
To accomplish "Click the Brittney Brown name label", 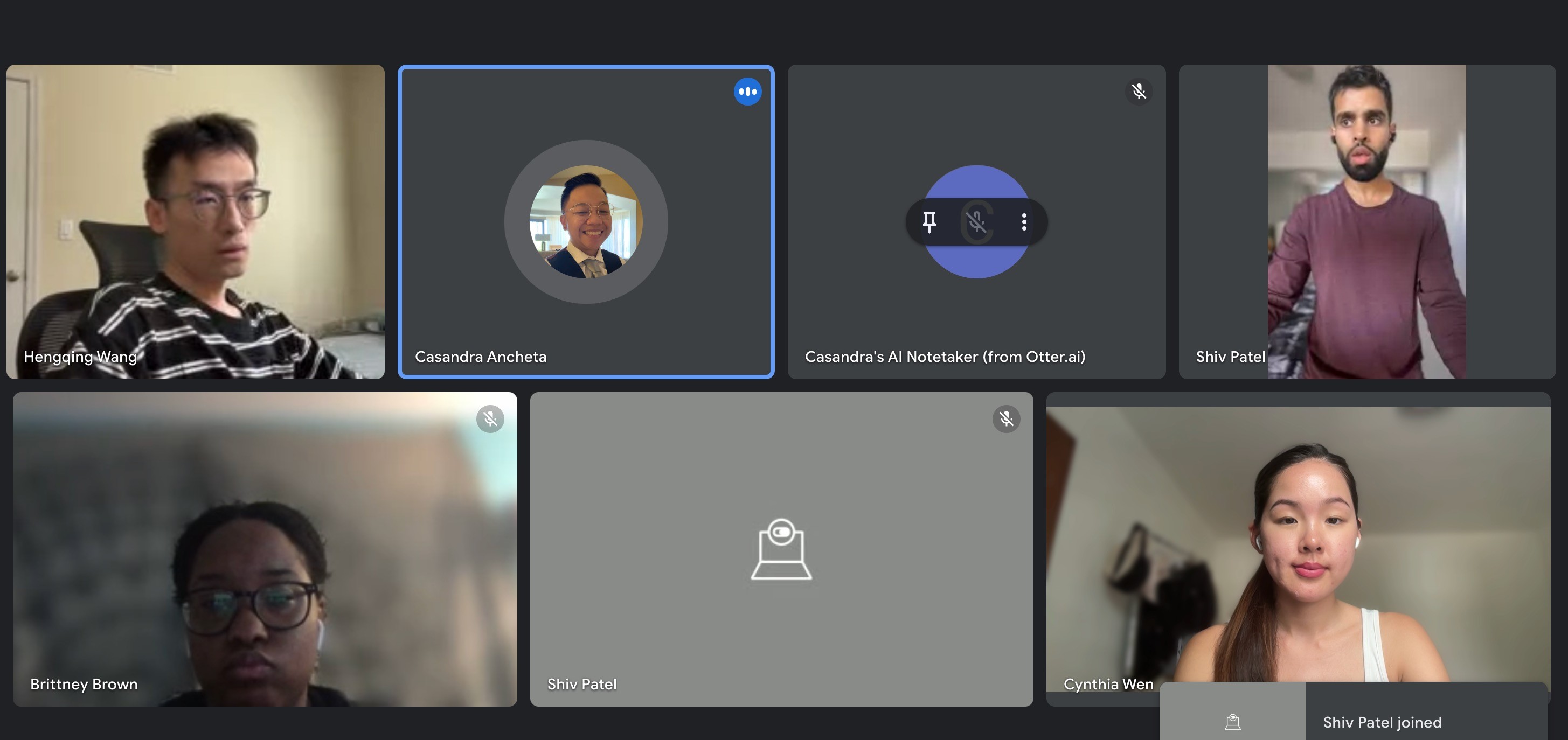I will (x=84, y=684).
